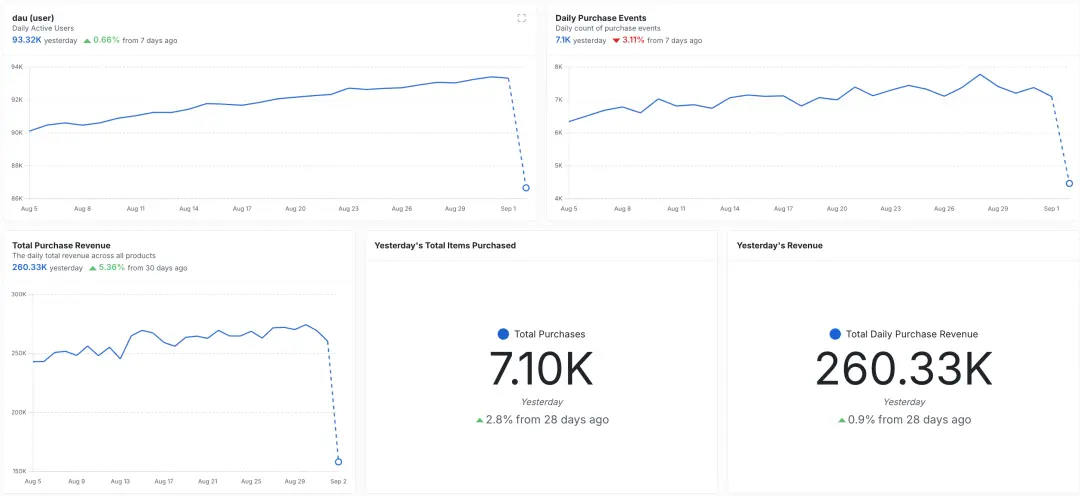Click the blue Total Purchases legend dot
This screenshot has height=496, width=1080.
click(503, 334)
